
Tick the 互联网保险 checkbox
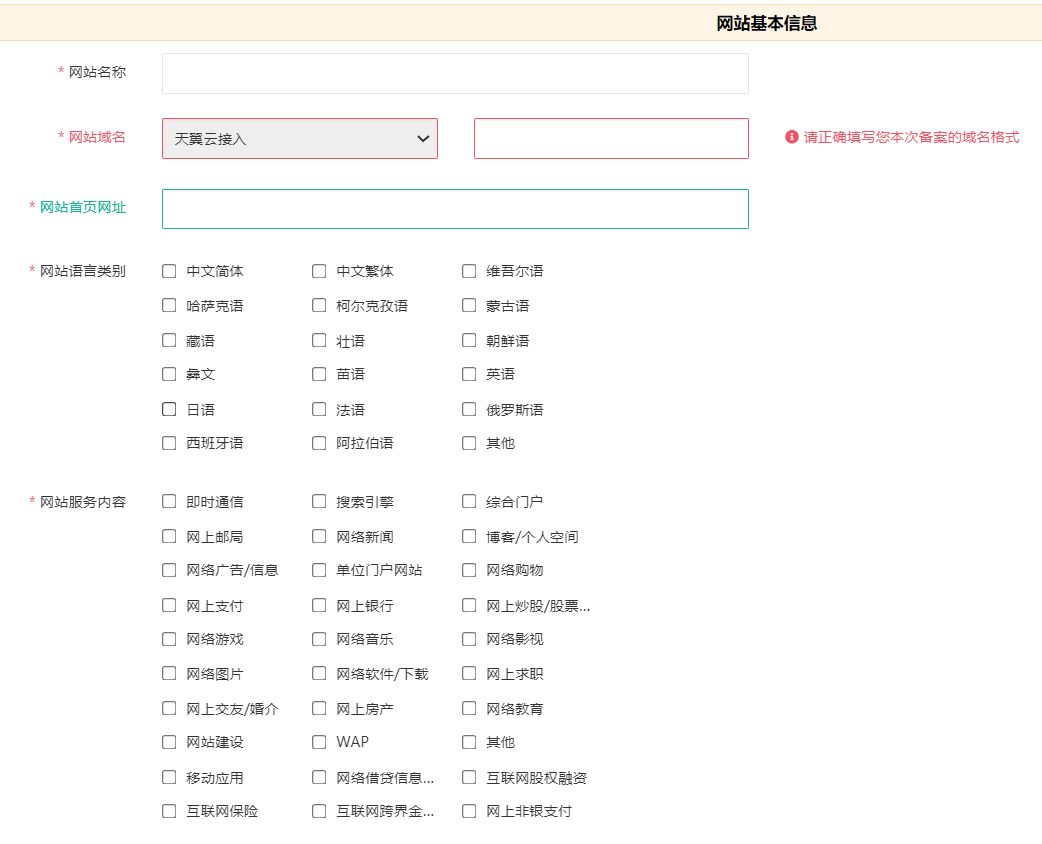pyautogui.click(x=169, y=811)
